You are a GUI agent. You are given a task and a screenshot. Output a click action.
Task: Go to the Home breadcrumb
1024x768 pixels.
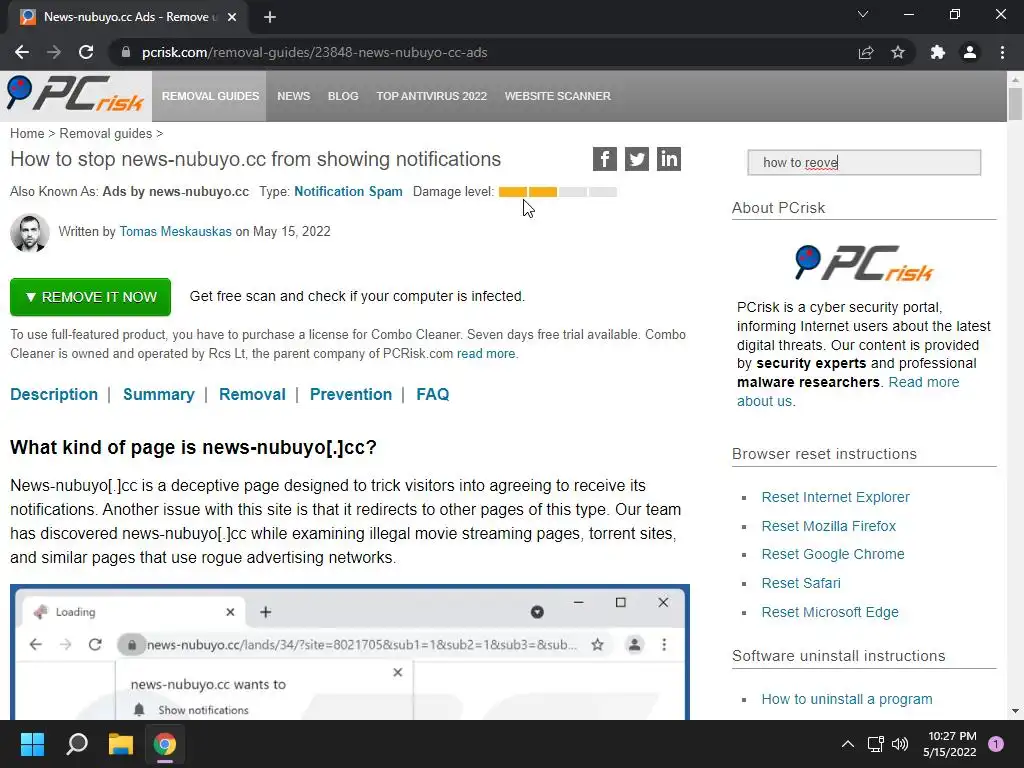click(27, 133)
